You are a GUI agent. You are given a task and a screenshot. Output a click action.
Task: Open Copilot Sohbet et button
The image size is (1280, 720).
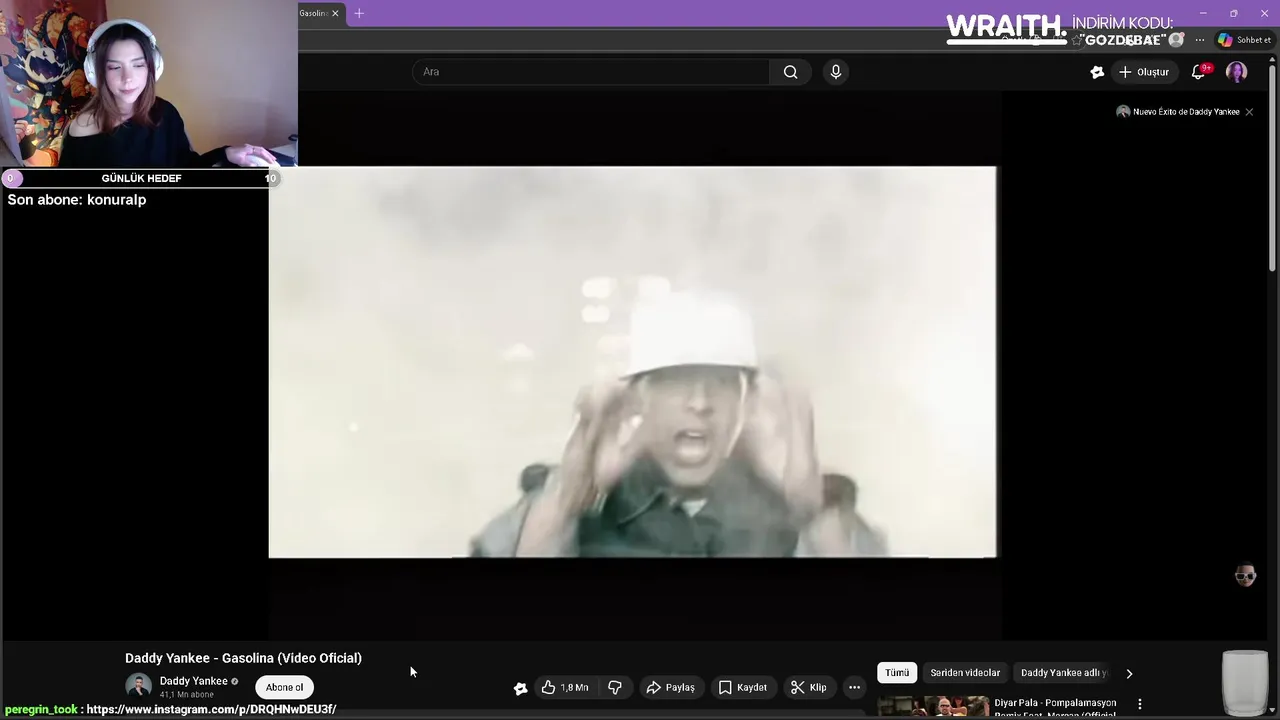[1244, 40]
